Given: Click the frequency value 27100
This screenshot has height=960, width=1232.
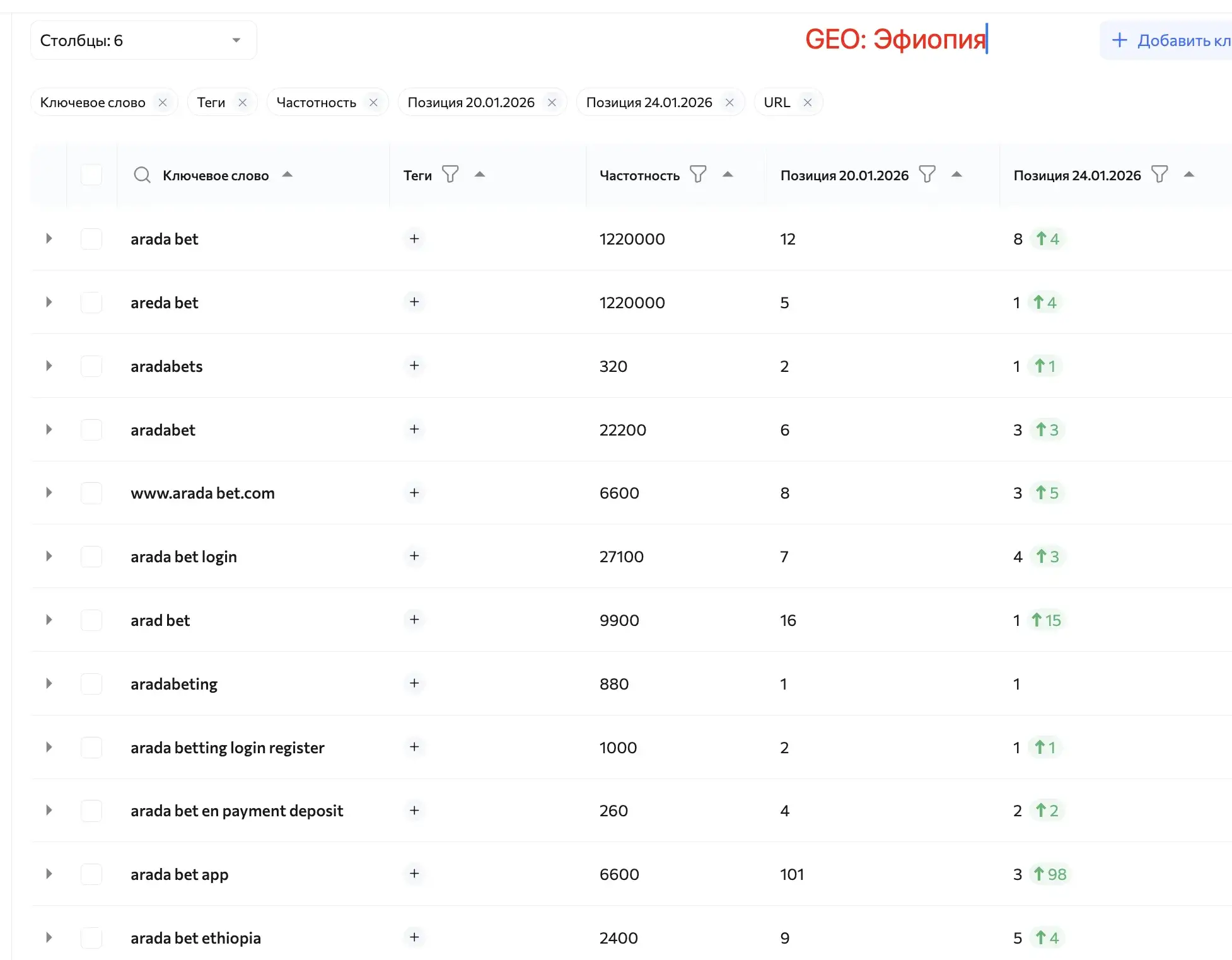Looking at the screenshot, I should (x=622, y=557).
